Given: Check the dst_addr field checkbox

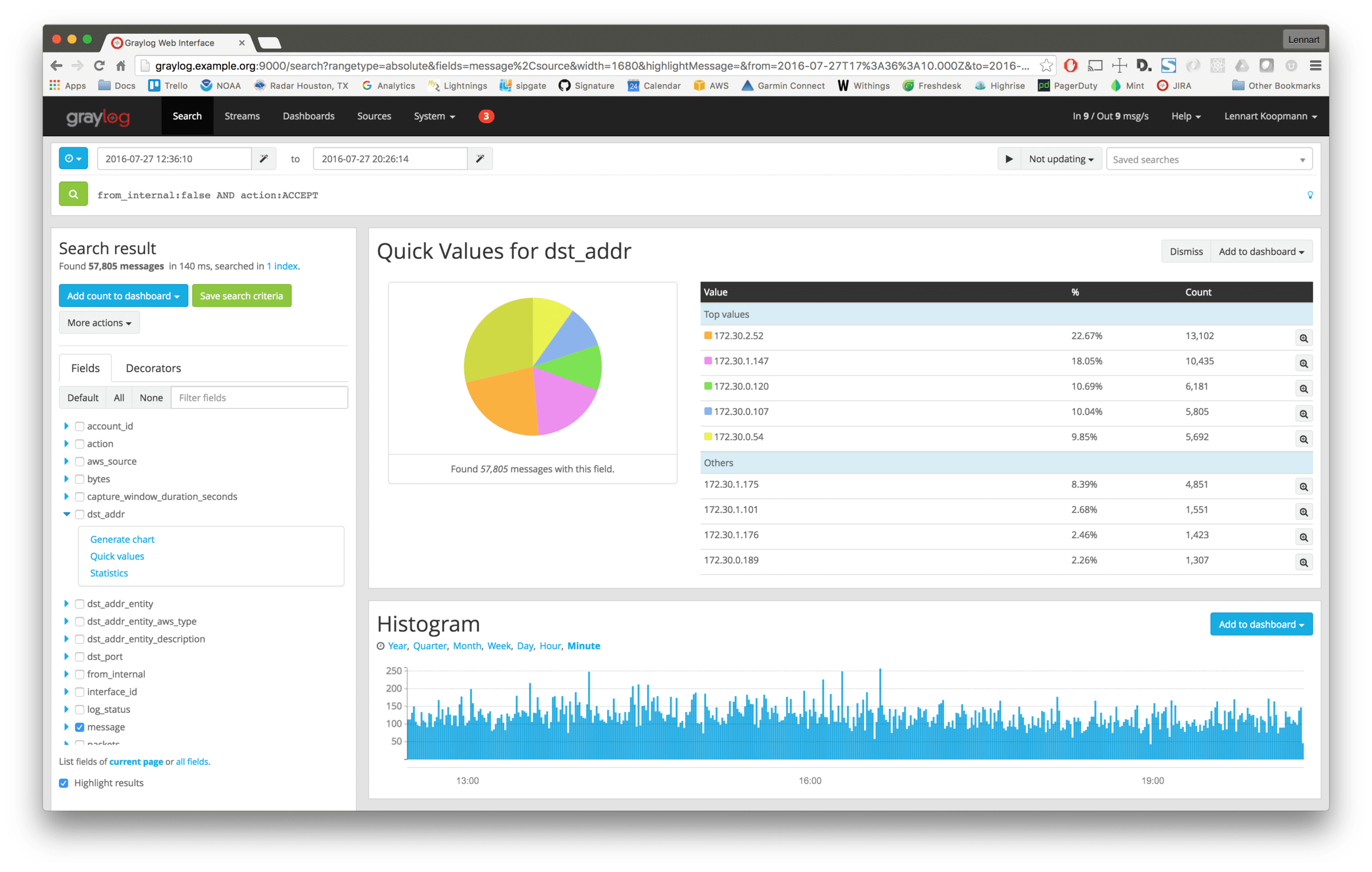Looking at the screenshot, I should click(x=80, y=515).
